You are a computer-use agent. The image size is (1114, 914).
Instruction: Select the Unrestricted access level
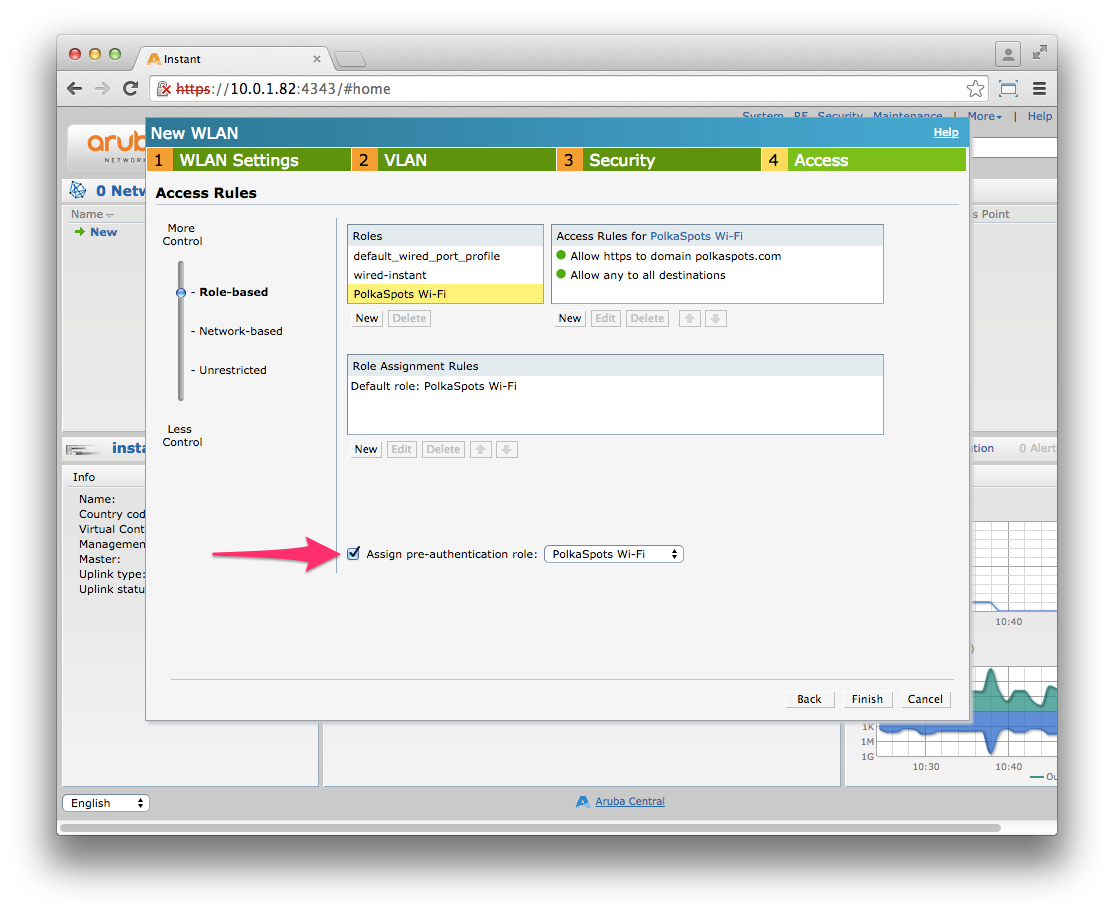click(233, 370)
